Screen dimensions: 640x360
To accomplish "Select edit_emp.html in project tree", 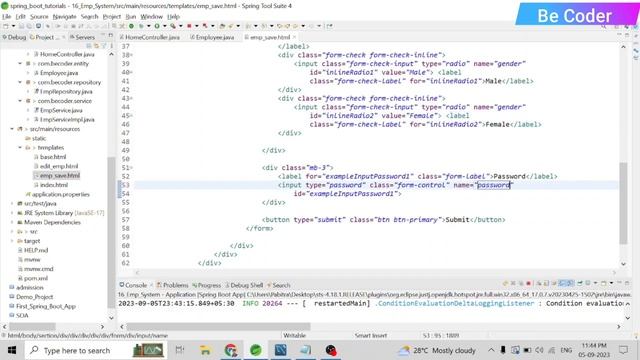I will (59, 166).
